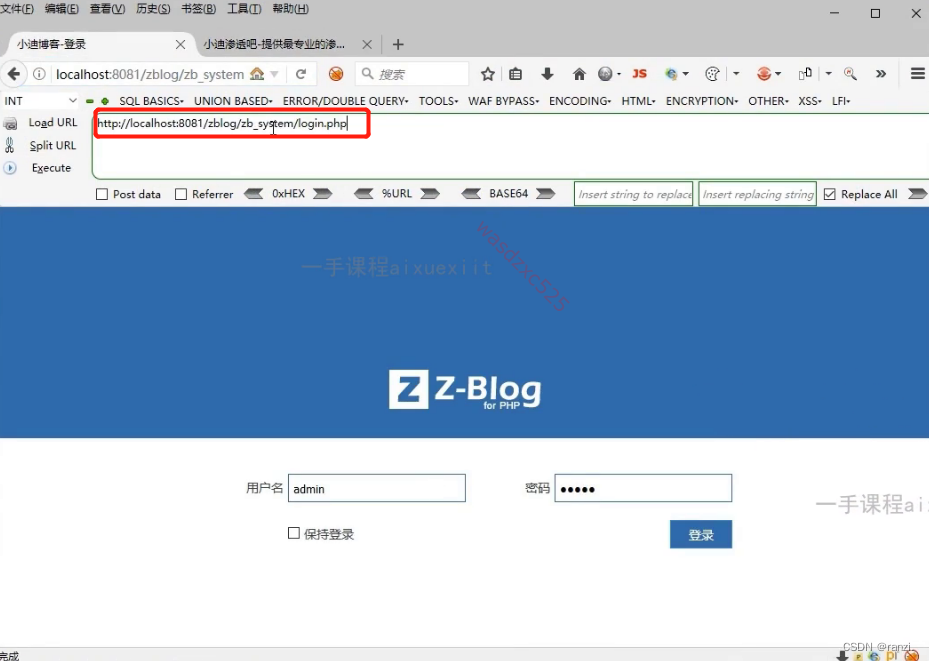The width and height of the screenshot is (929, 661).
Task: Open 历史(S) menu
Action: pyautogui.click(x=153, y=9)
